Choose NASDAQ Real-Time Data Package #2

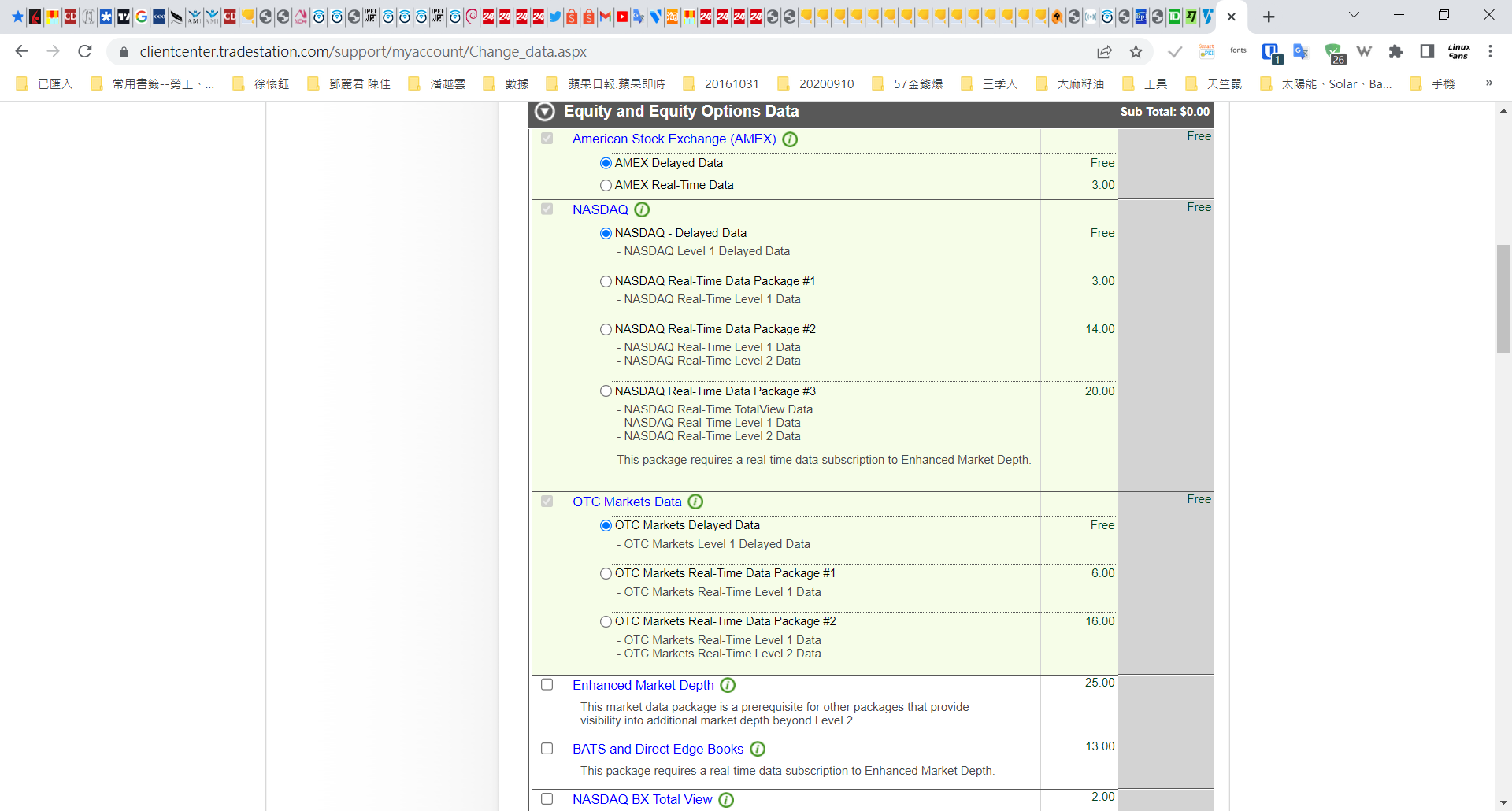(x=606, y=329)
